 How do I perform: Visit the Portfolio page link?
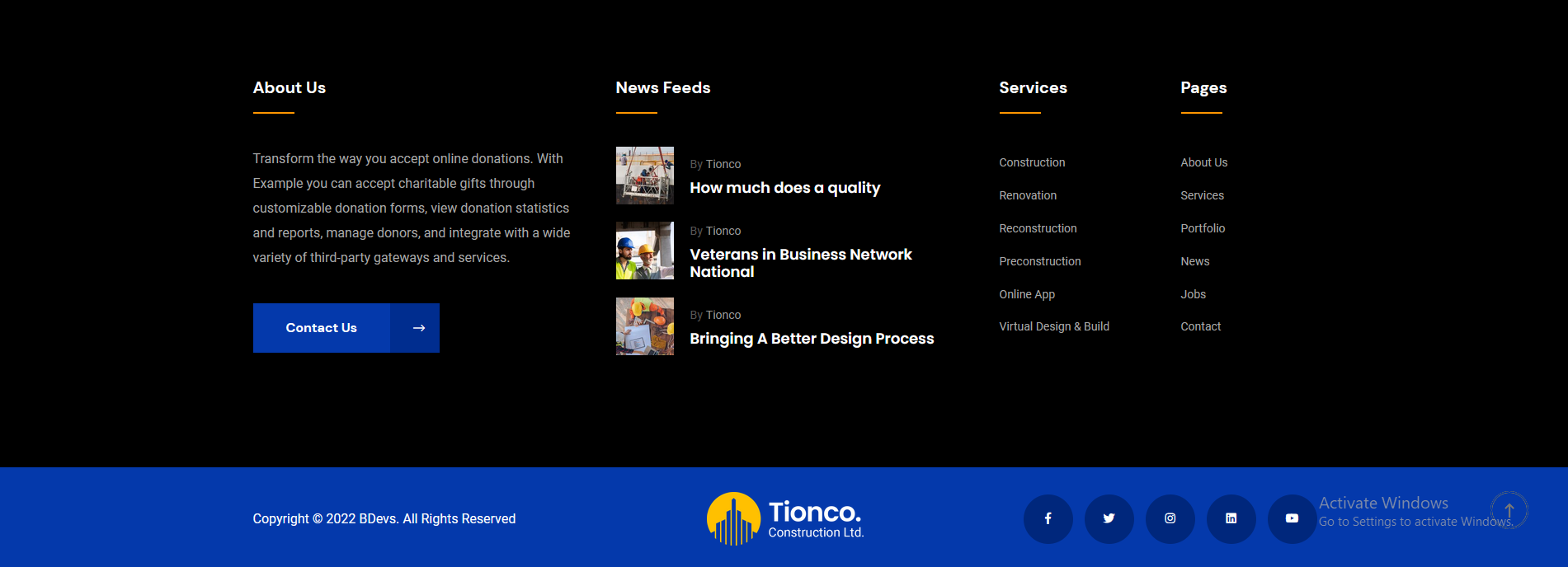point(1203,228)
